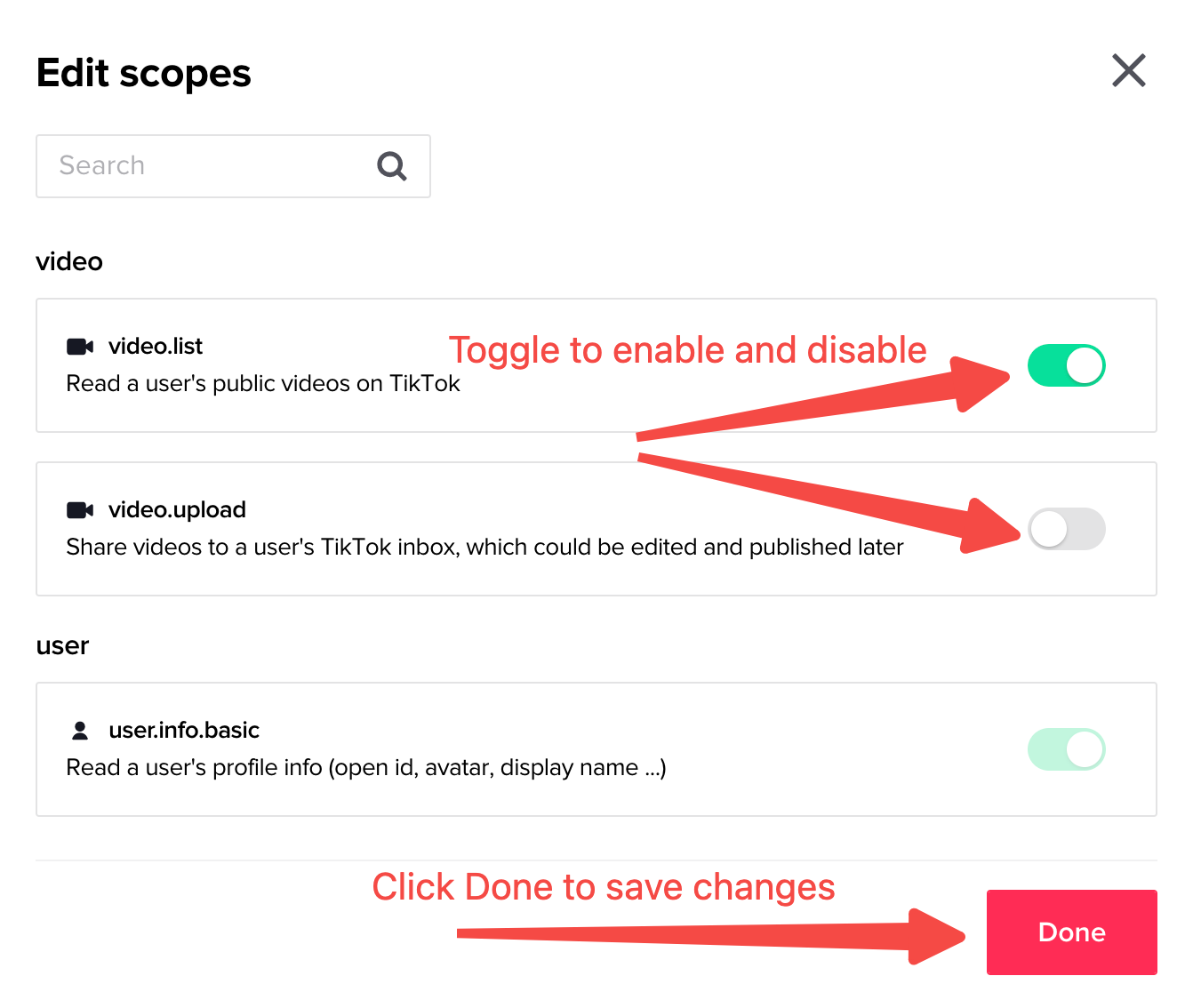
Task: Click the red "Click Done to save changes" annotation
Action: click(x=603, y=887)
